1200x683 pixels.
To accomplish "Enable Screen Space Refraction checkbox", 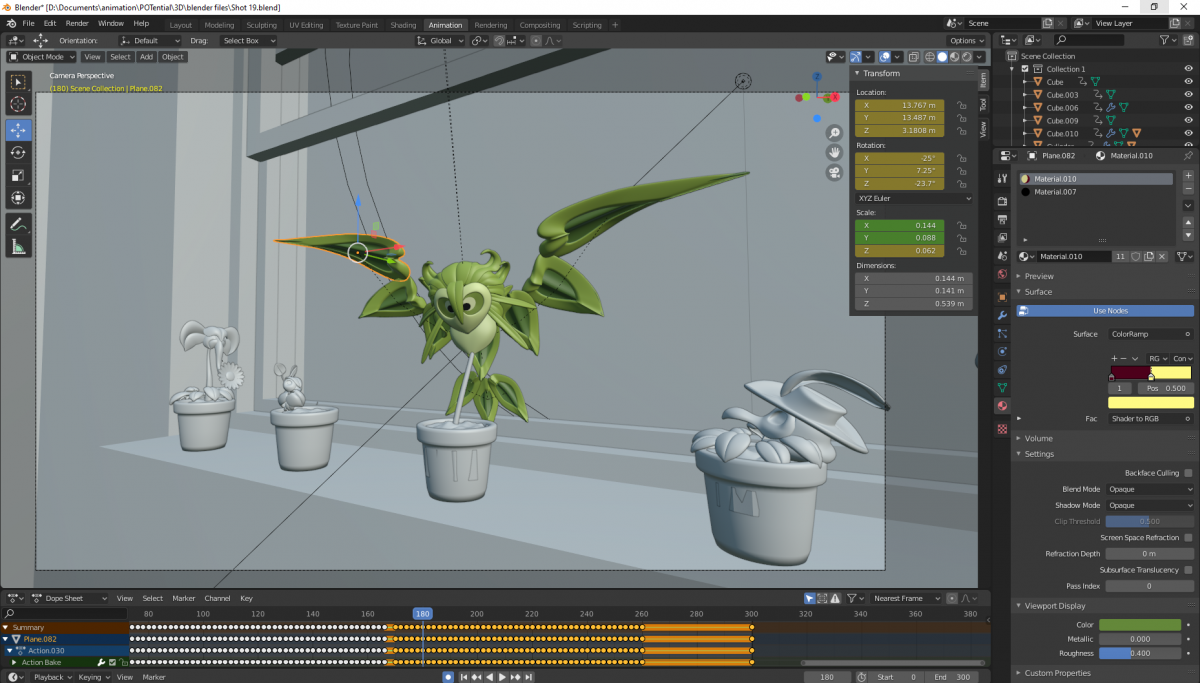I will click(1188, 537).
